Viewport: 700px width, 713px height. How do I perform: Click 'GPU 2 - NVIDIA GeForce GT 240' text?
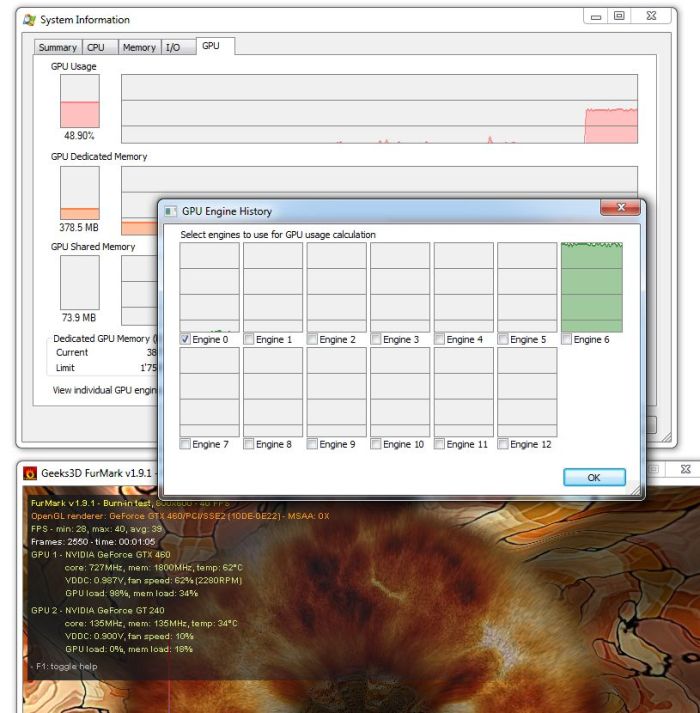98,610
